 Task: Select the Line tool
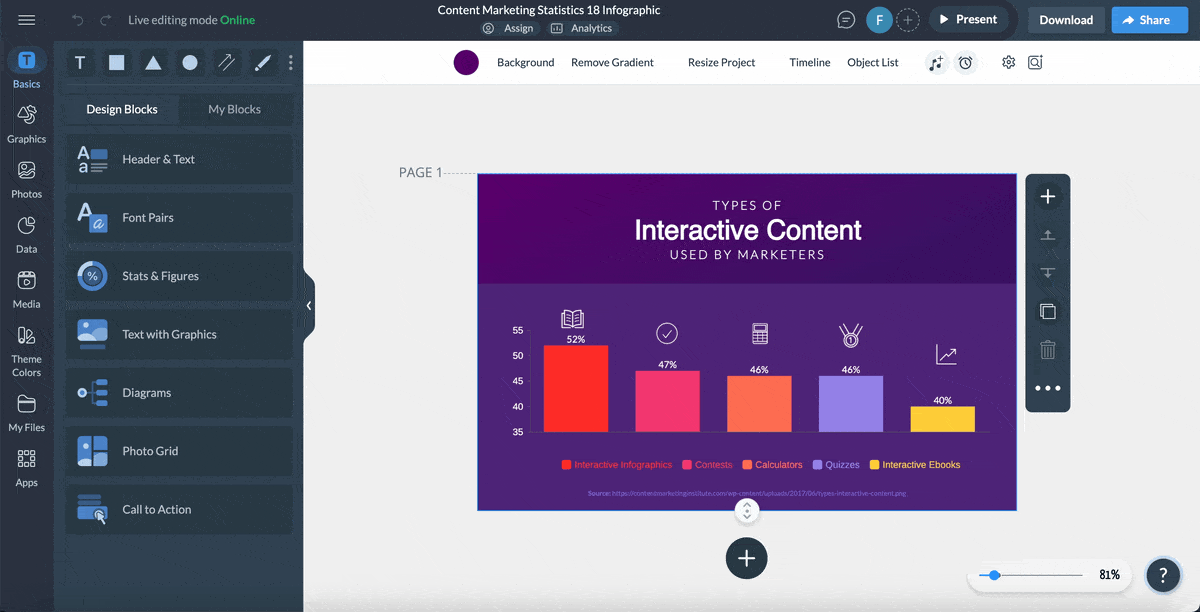226,62
